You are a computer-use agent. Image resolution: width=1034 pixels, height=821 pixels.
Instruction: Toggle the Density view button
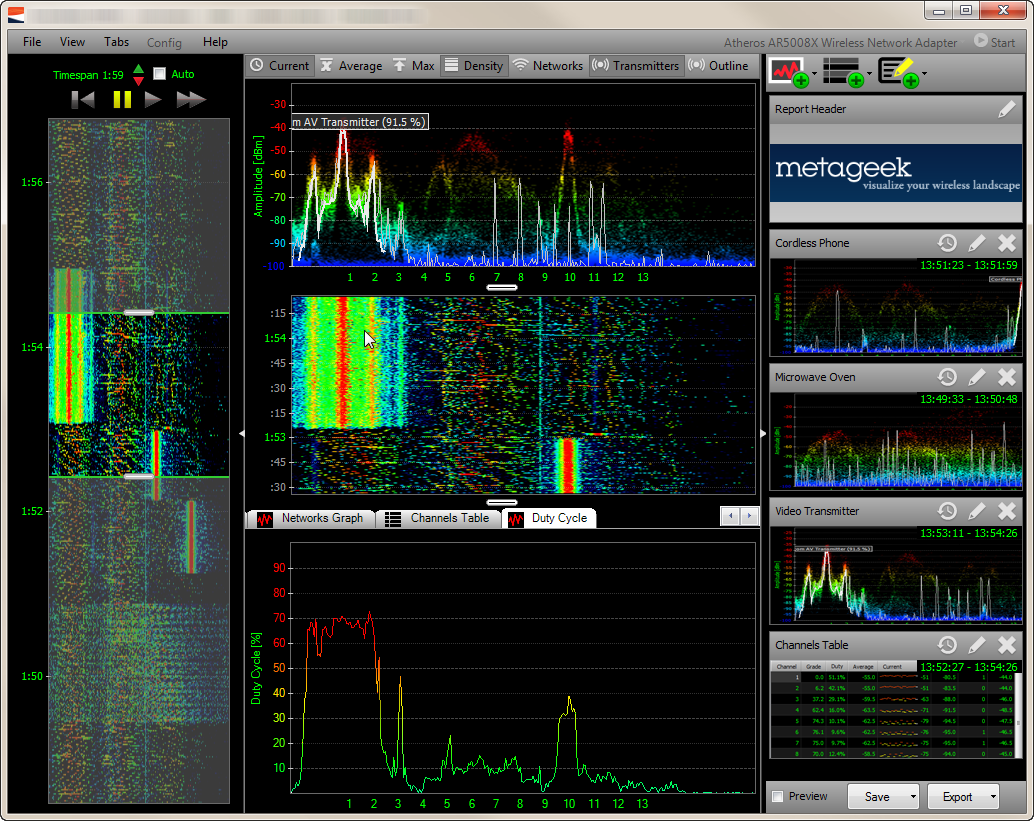473,66
